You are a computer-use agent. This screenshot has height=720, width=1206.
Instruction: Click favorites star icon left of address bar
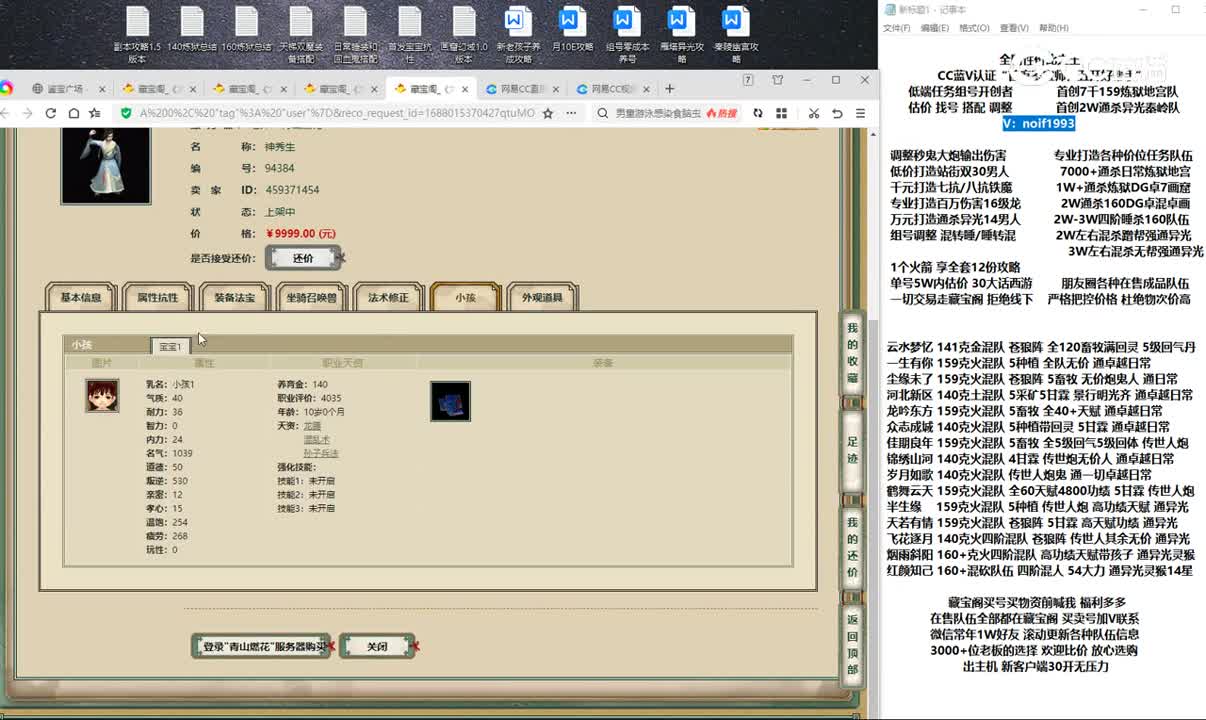click(x=95, y=113)
